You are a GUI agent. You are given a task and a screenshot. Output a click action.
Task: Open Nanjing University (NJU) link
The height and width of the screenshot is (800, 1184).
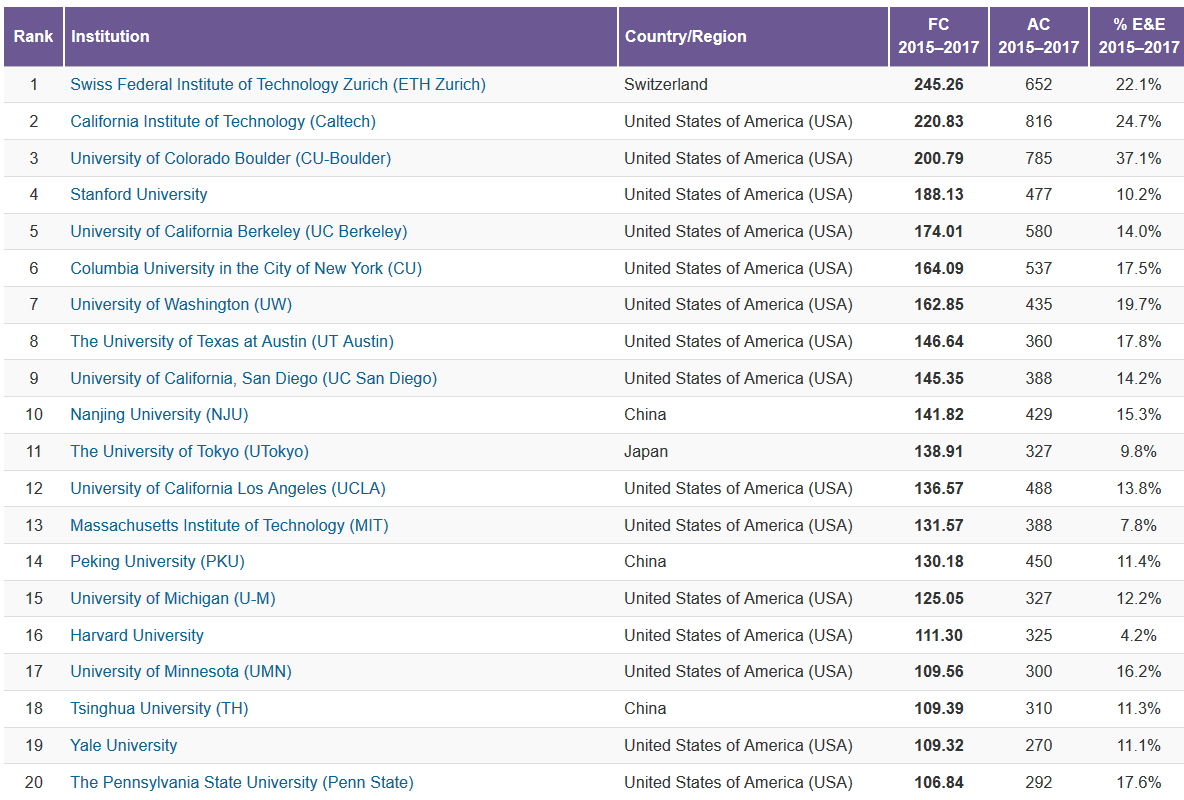159,415
